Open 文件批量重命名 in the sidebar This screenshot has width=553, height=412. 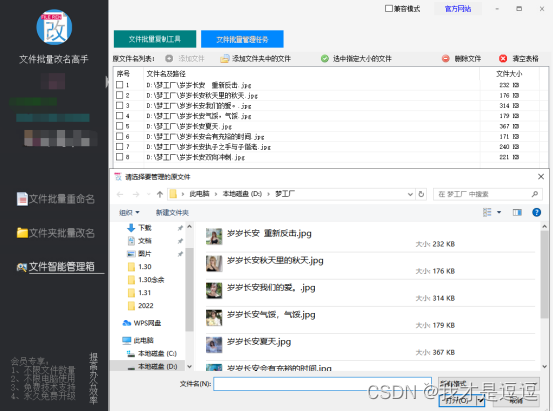(x=56, y=199)
